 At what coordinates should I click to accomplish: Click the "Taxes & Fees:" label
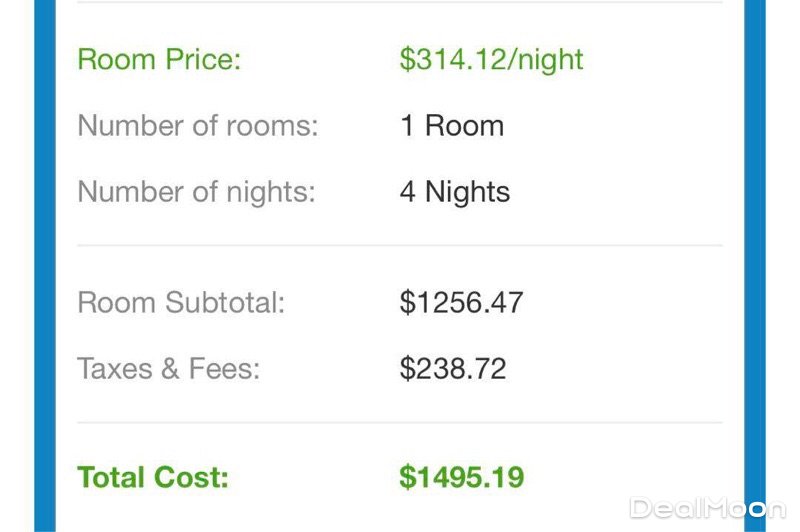coord(168,368)
